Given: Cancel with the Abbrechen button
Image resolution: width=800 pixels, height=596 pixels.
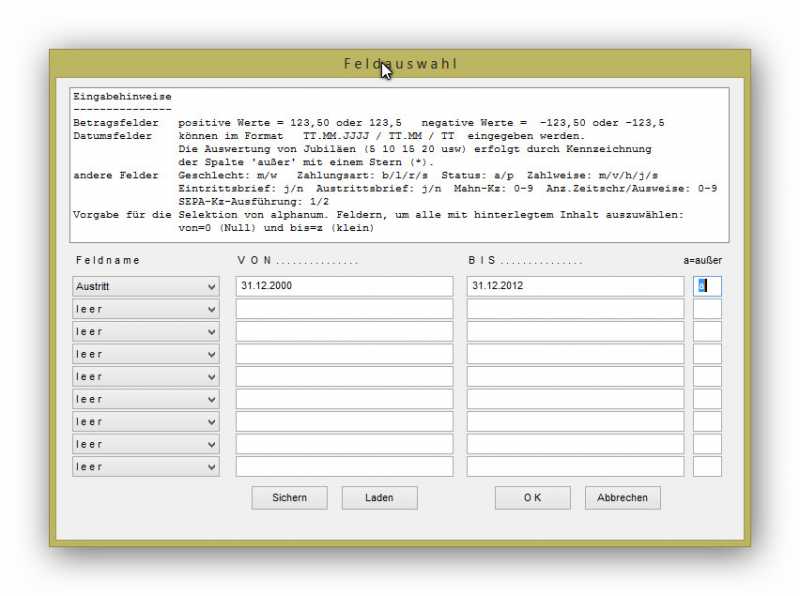Looking at the screenshot, I should click(622, 498).
